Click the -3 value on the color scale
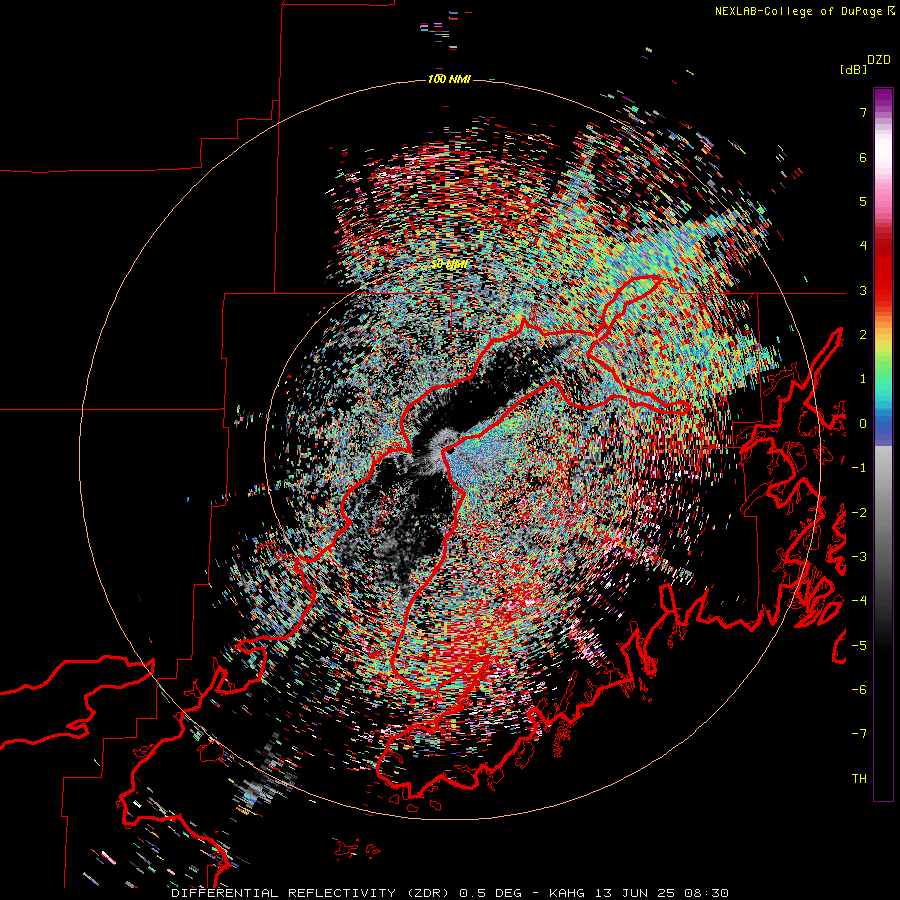The image size is (900, 900). click(859, 557)
